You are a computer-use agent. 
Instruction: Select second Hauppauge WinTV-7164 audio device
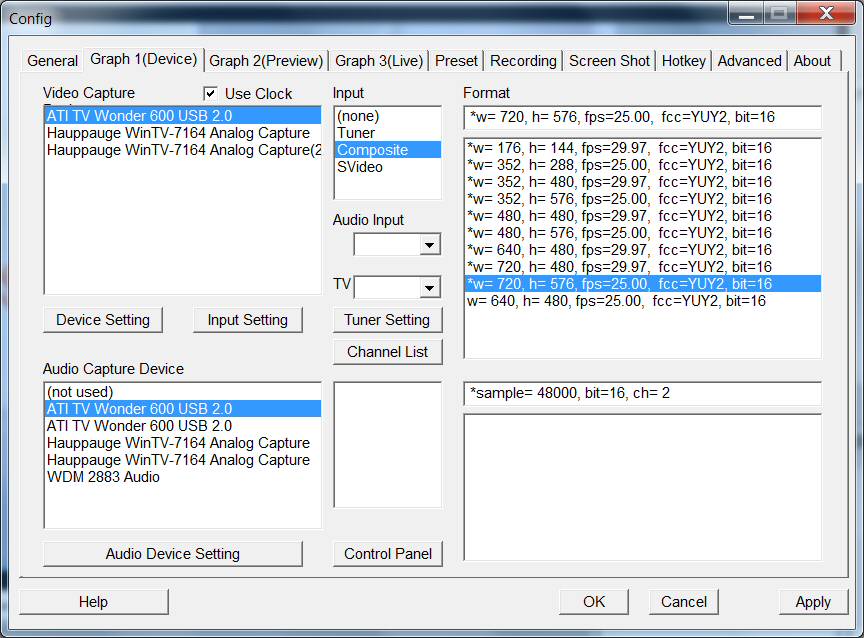[182, 460]
